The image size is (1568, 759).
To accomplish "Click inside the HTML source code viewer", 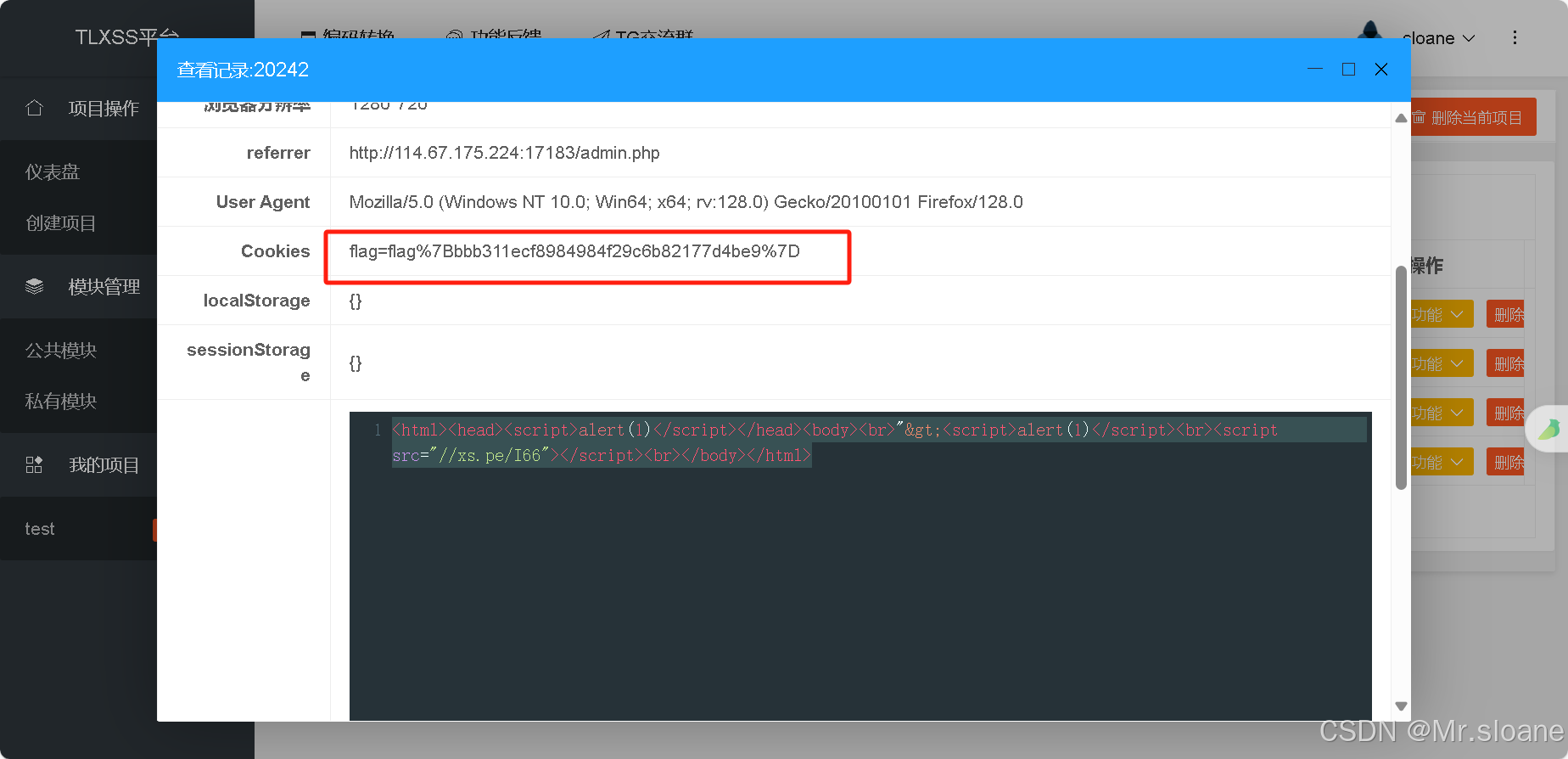I will point(860,566).
